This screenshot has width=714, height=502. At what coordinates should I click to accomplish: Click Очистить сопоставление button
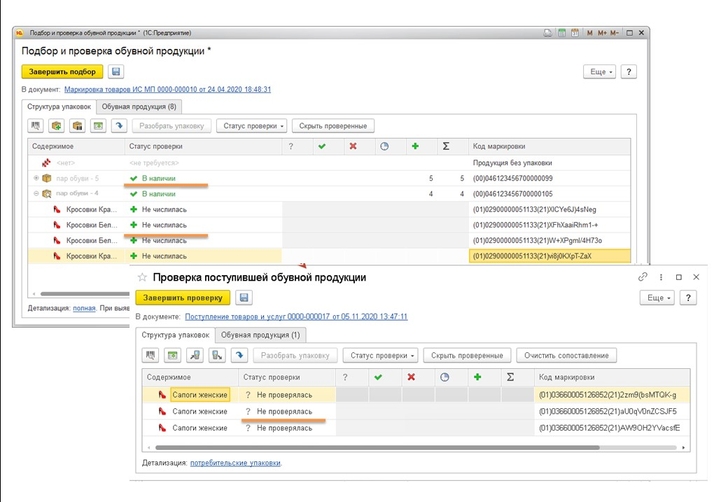coord(566,355)
